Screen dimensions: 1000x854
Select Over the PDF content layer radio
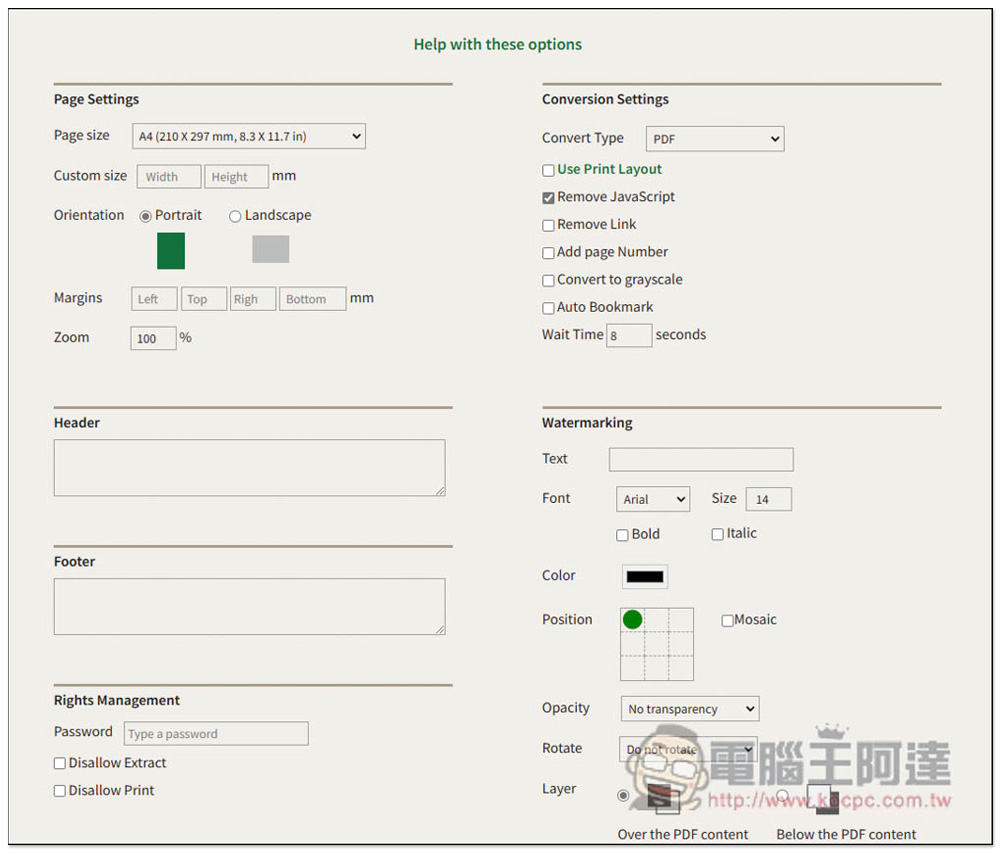coord(623,795)
